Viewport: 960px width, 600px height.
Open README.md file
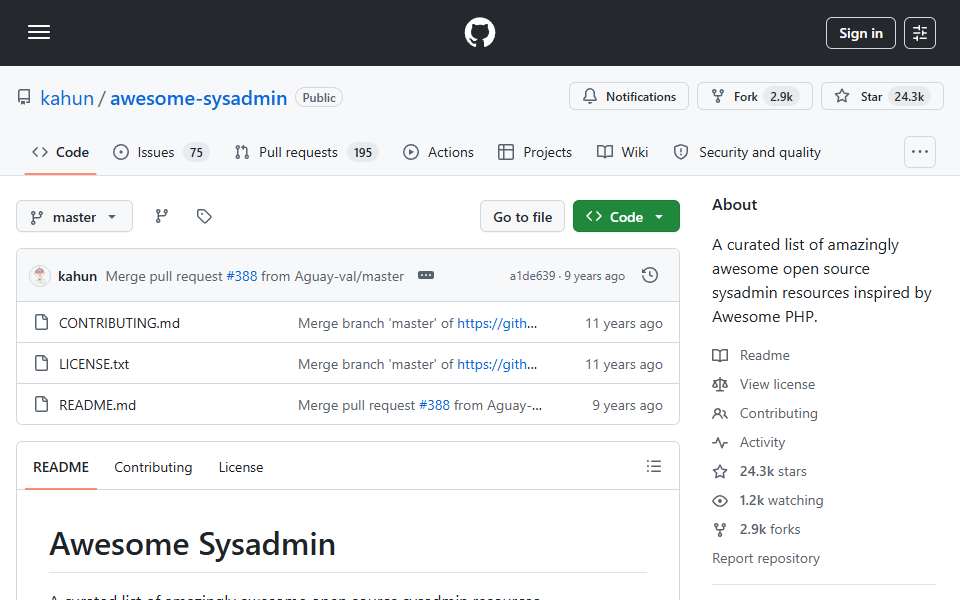(97, 405)
